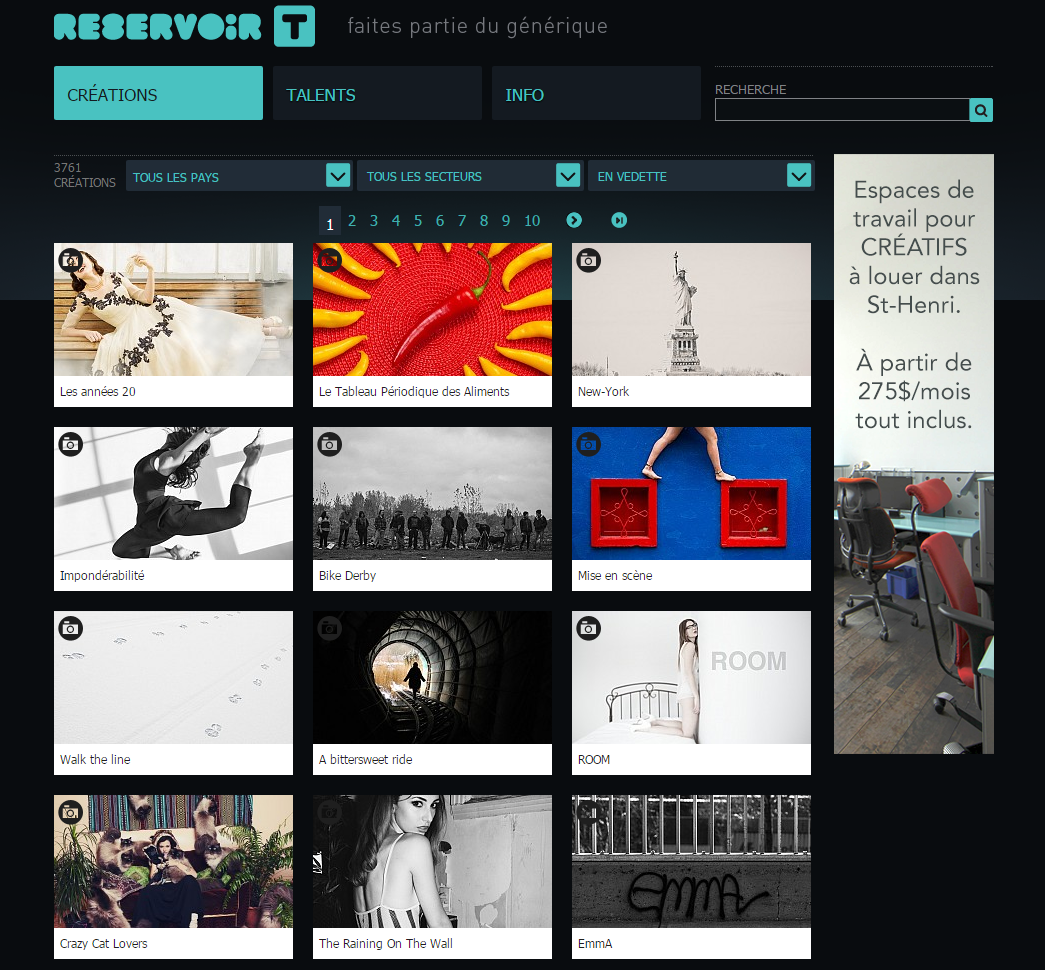Jump to last page icon
The width and height of the screenshot is (1045, 970).
click(619, 220)
